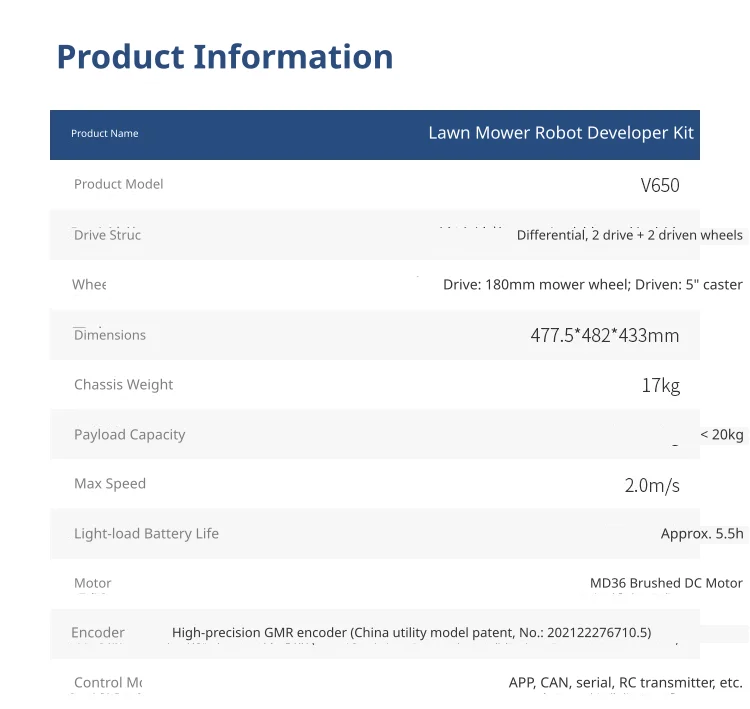Select the < 20kg payload value
The image size is (750, 709).
click(722, 434)
